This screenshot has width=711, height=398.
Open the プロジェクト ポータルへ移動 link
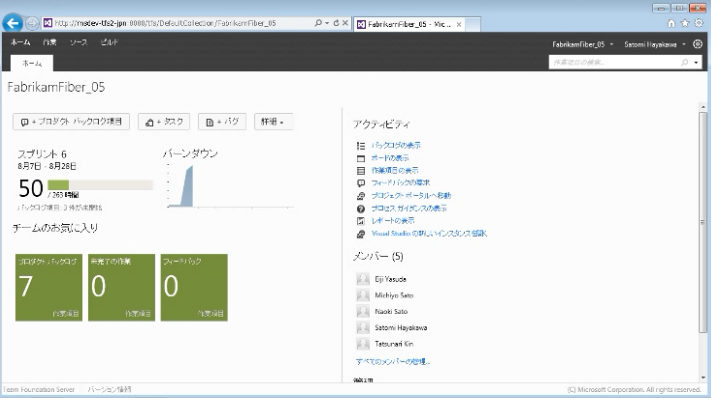[x=411, y=195]
